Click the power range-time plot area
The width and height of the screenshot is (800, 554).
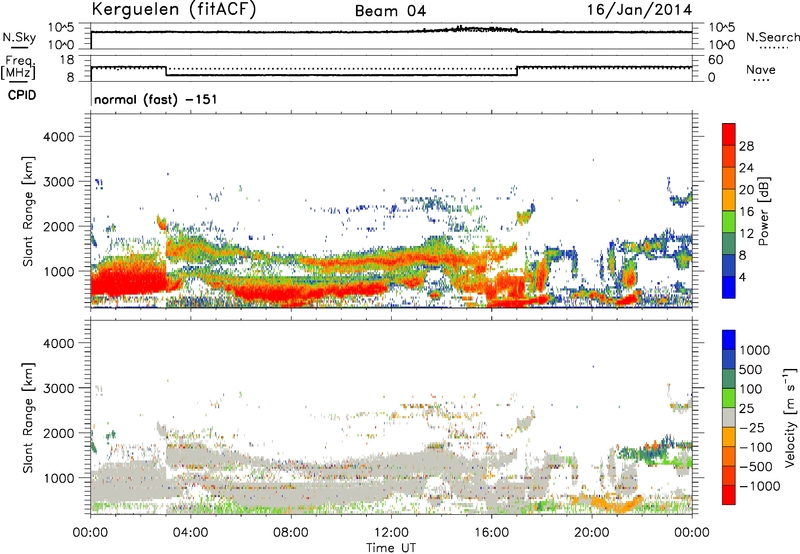coord(391,211)
